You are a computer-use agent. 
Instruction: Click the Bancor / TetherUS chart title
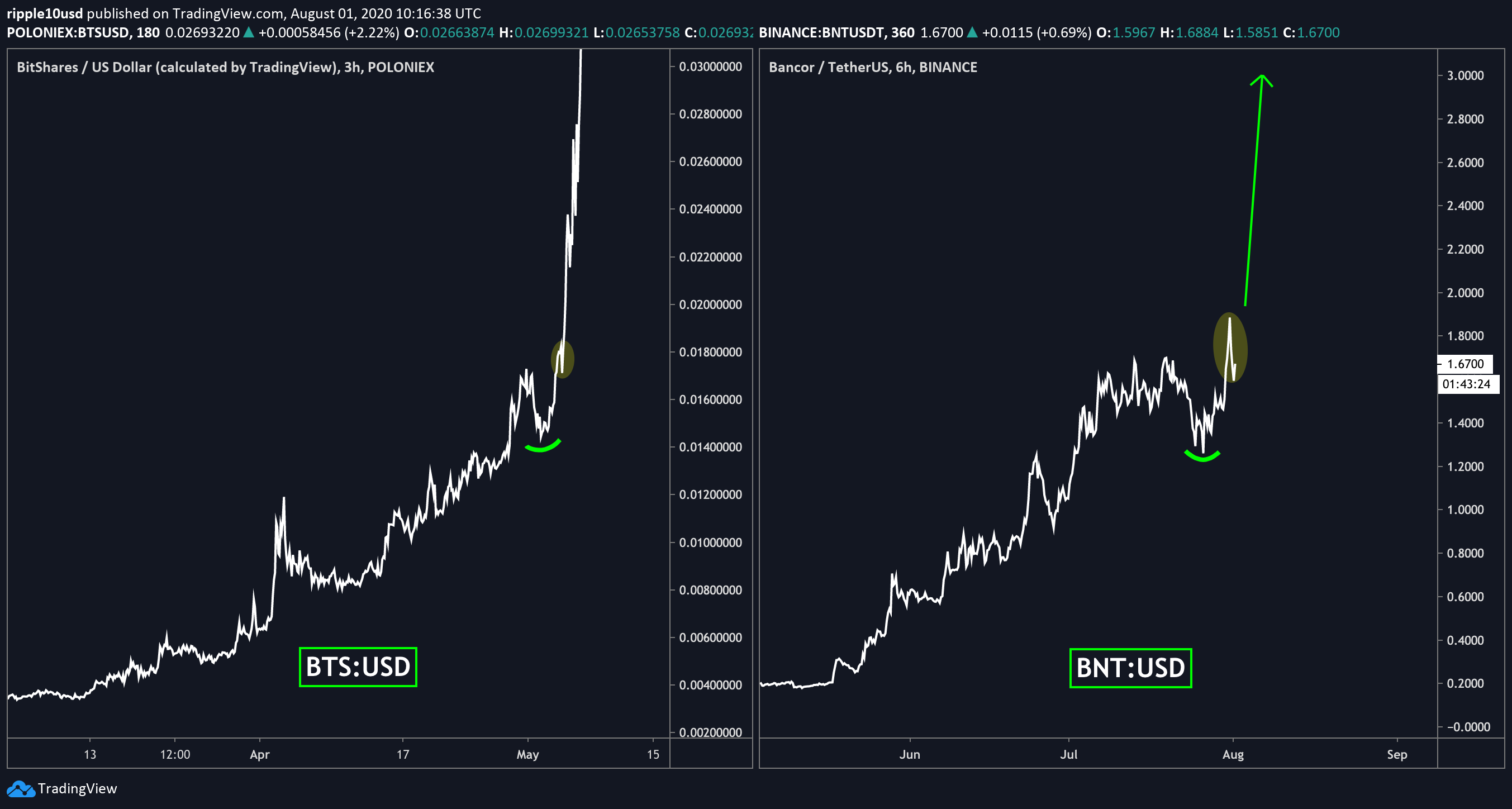point(873,67)
